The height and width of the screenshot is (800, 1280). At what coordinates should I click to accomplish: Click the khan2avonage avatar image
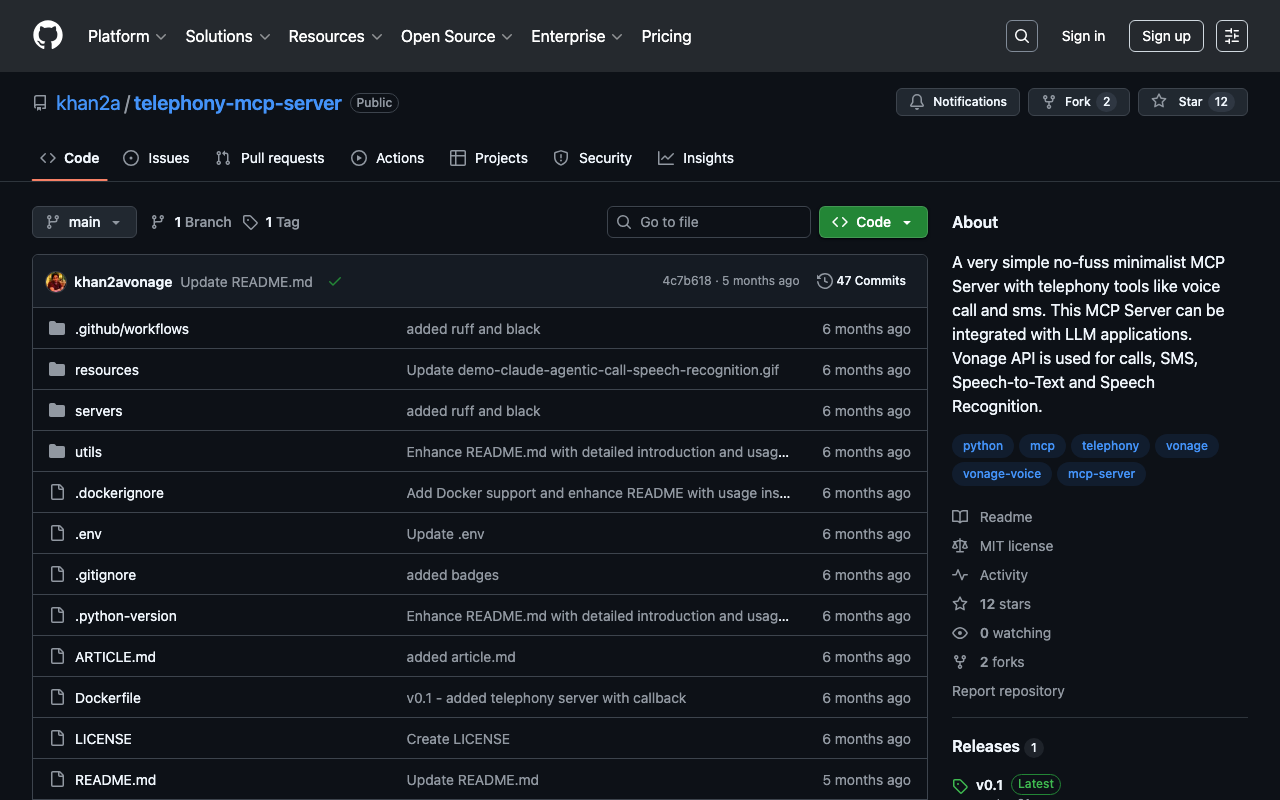[56, 282]
